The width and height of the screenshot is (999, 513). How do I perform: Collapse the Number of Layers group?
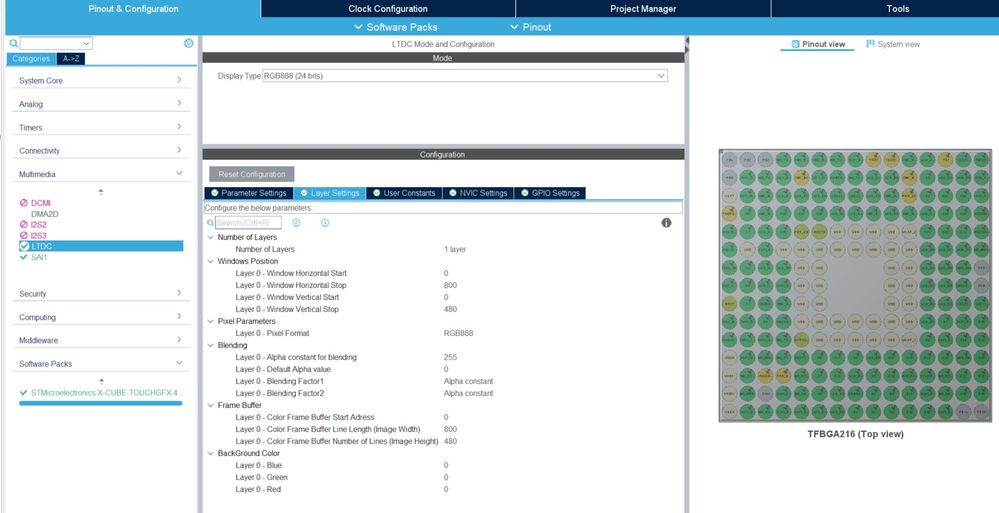[x=211, y=237]
